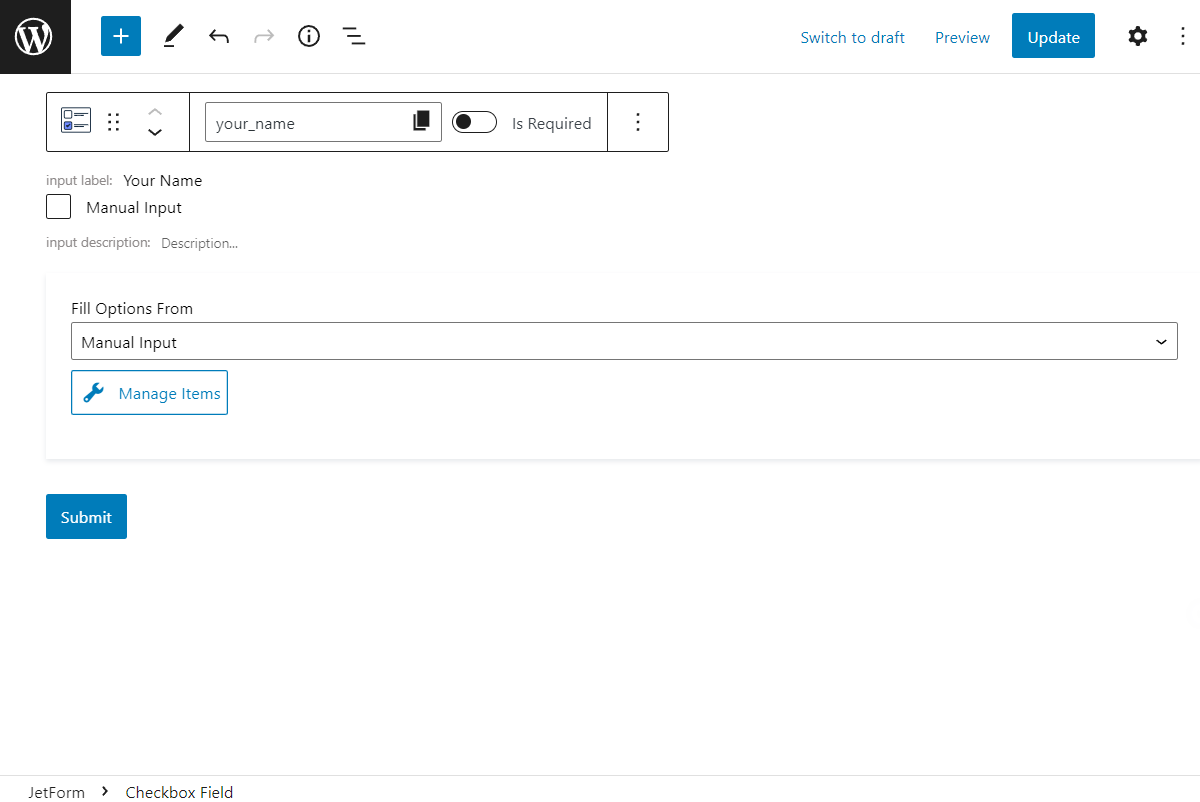Open the block options menu
Viewport: 1200px width, 802px height.
tap(638, 121)
